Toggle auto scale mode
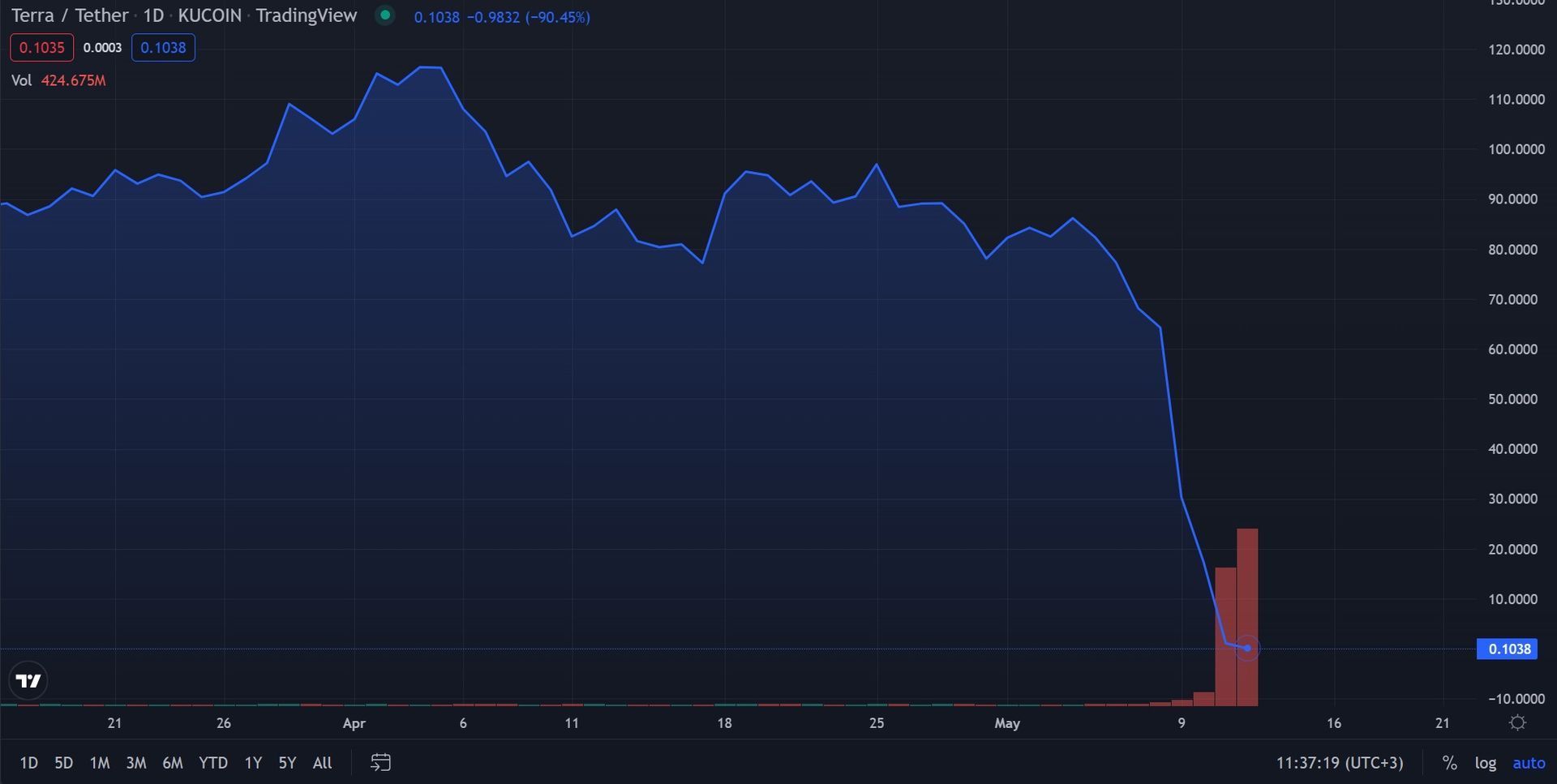The image size is (1557, 784). [x=1529, y=763]
